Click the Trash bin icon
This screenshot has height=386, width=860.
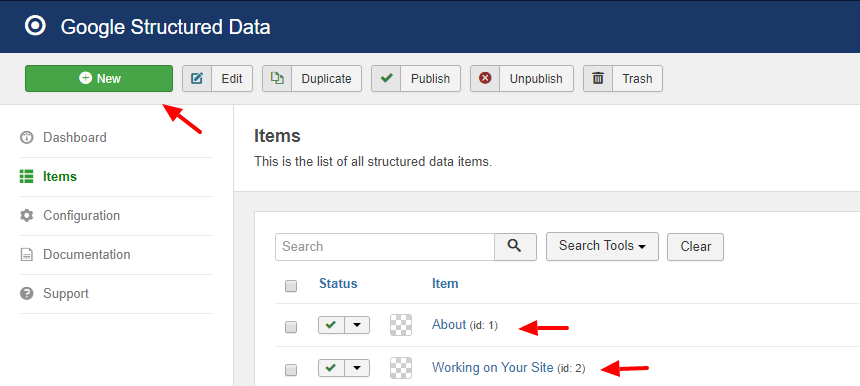point(598,78)
